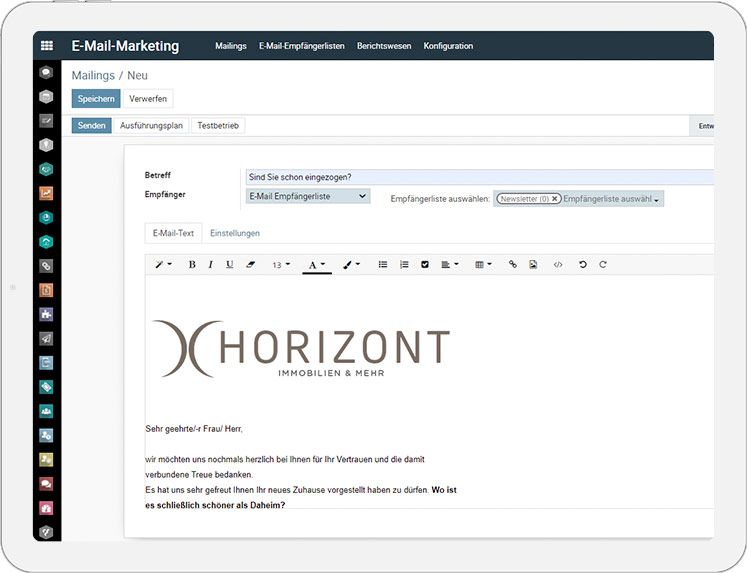
Task: Open the teal price tag sidebar app
Action: tap(46, 387)
